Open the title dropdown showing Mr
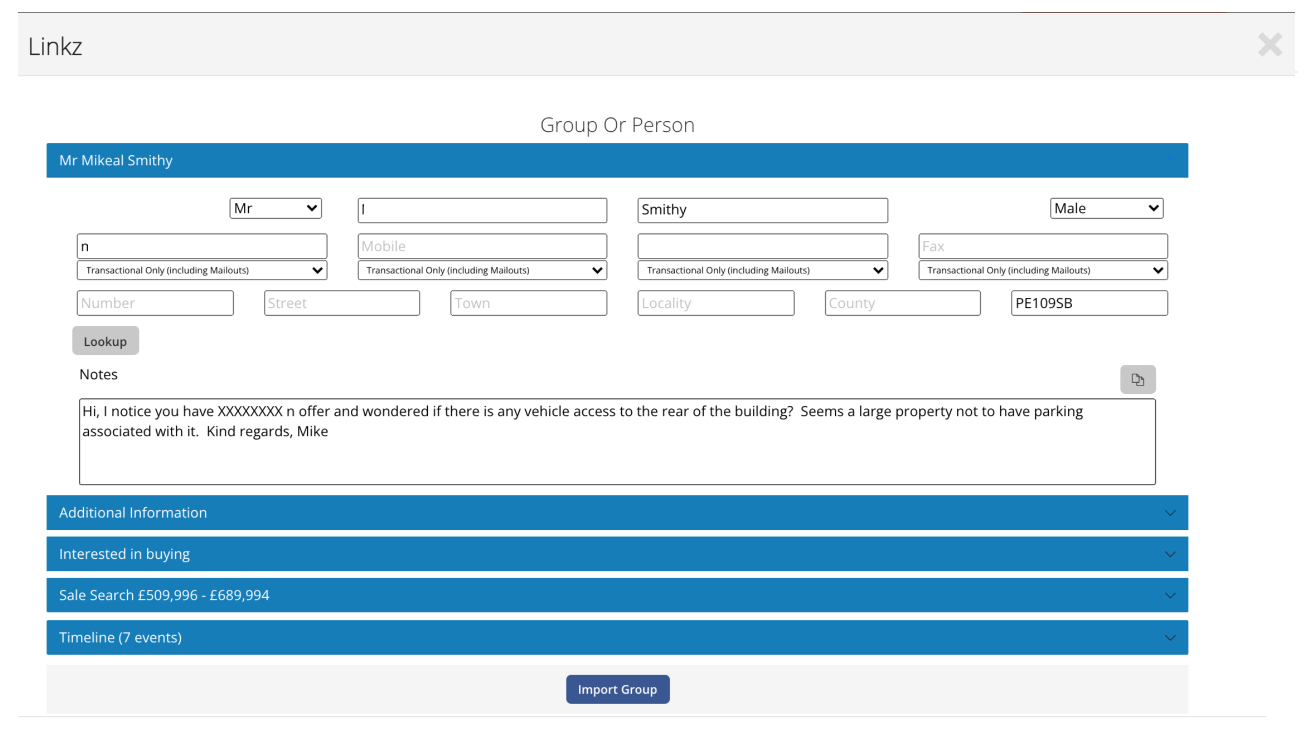 pyautogui.click(x=276, y=209)
